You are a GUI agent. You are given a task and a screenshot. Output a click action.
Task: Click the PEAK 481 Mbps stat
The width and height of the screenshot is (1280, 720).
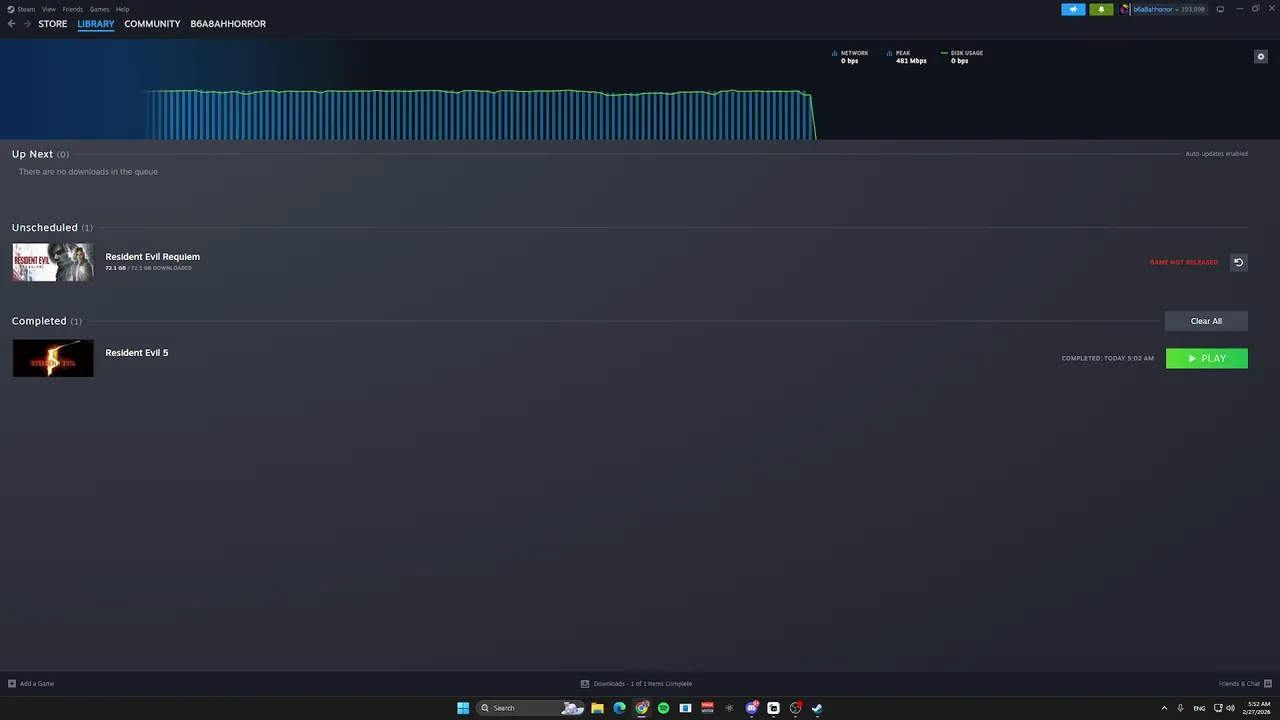coord(907,57)
